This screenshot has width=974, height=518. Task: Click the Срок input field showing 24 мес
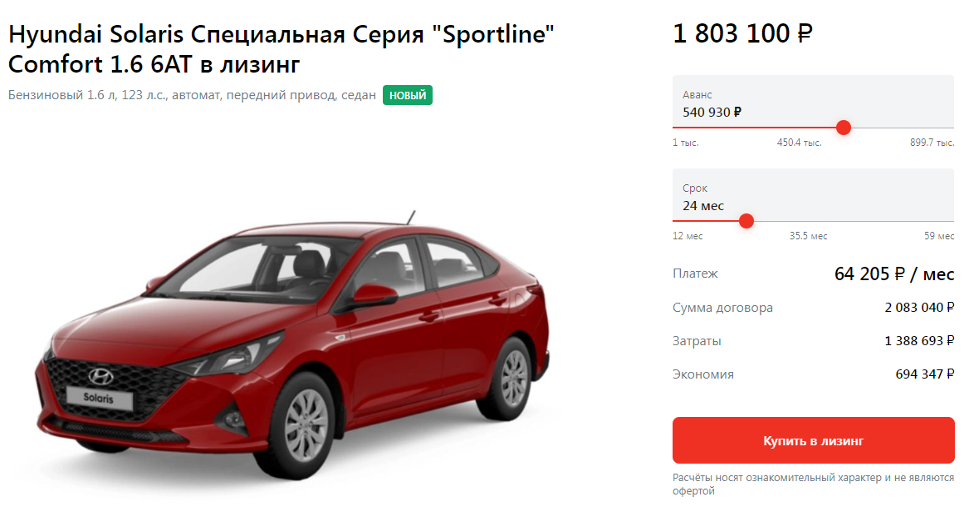813,195
